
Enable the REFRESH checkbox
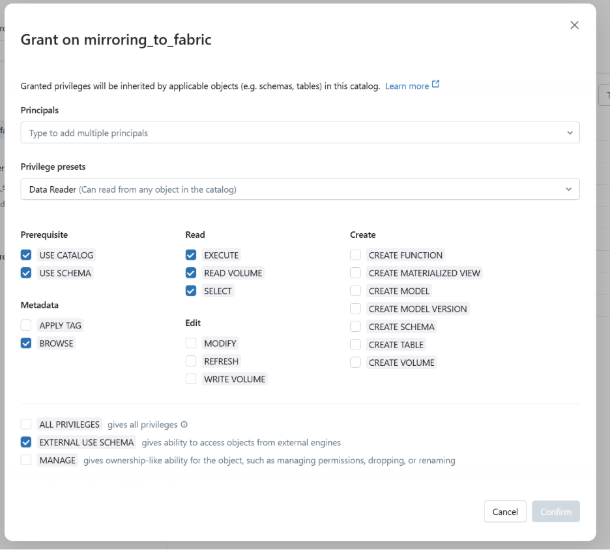pyautogui.click(x=191, y=361)
